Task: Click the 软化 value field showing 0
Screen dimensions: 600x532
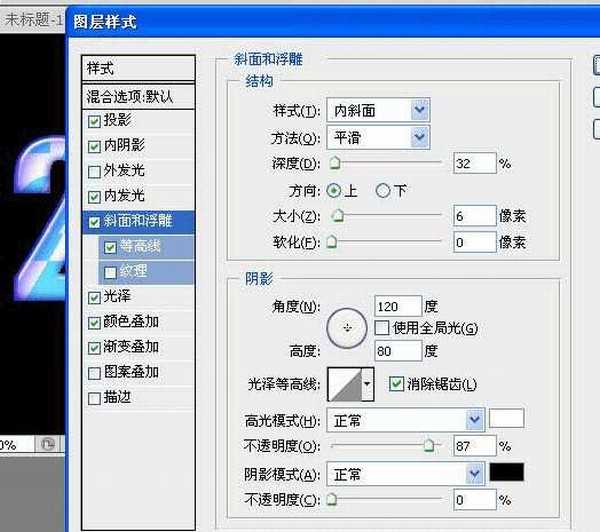Action: [474, 242]
